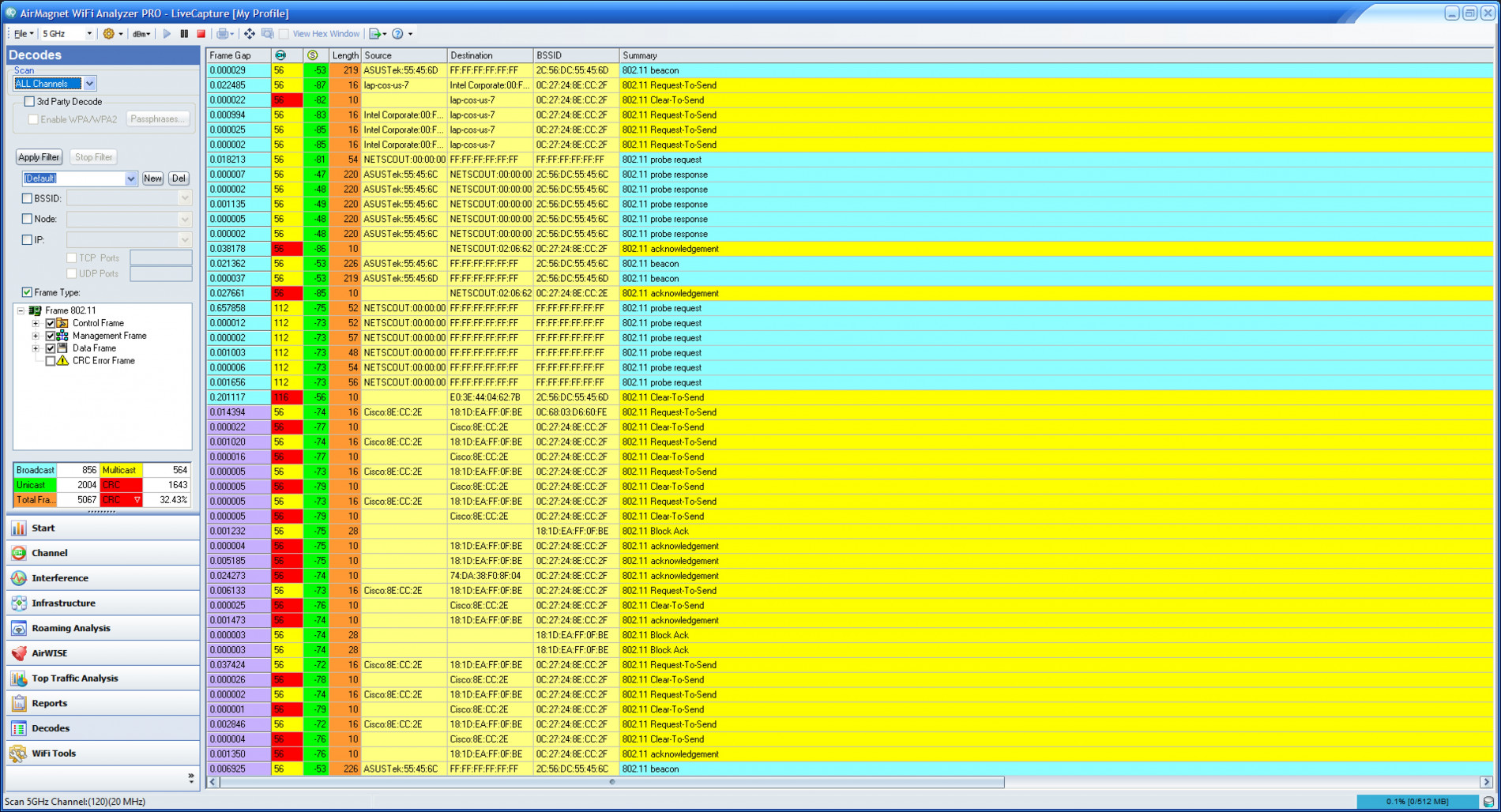The image size is (1501, 812).
Task: Uncheck the Control Frame checkbox
Action: 50,324
